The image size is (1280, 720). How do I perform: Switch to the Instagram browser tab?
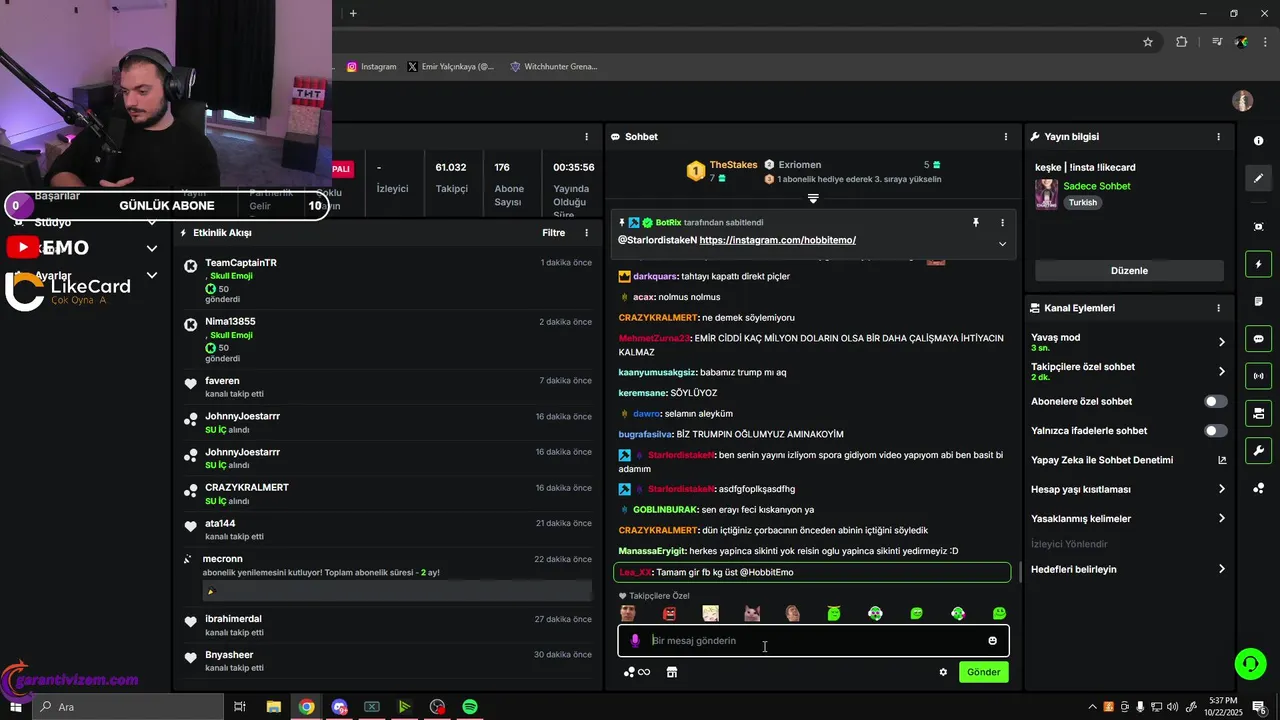(371, 67)
